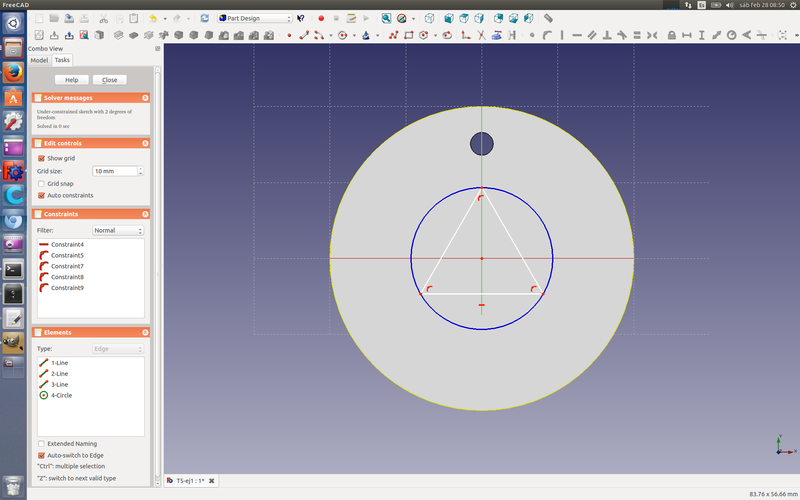Viewport: 800px width, 500px height.
Task: Click the What's This help cursor icon
Action: pos(300,18)
